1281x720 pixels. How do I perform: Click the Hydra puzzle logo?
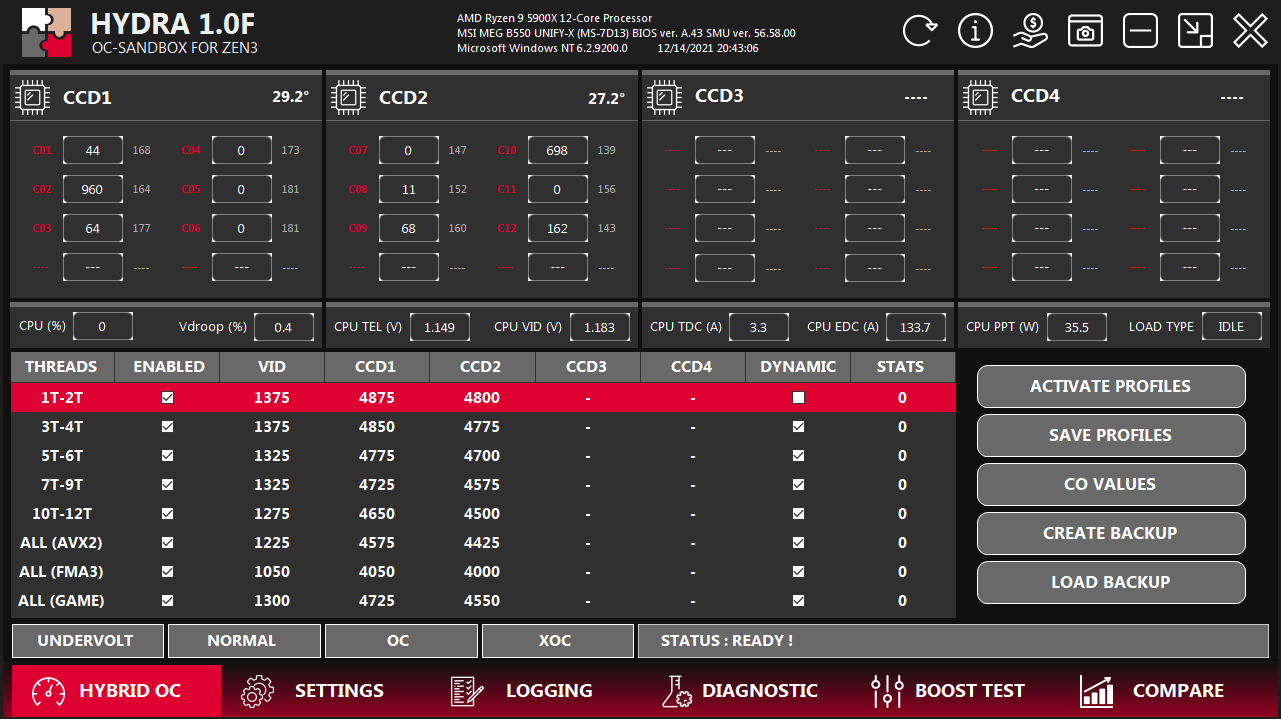[x=47, y=32]
